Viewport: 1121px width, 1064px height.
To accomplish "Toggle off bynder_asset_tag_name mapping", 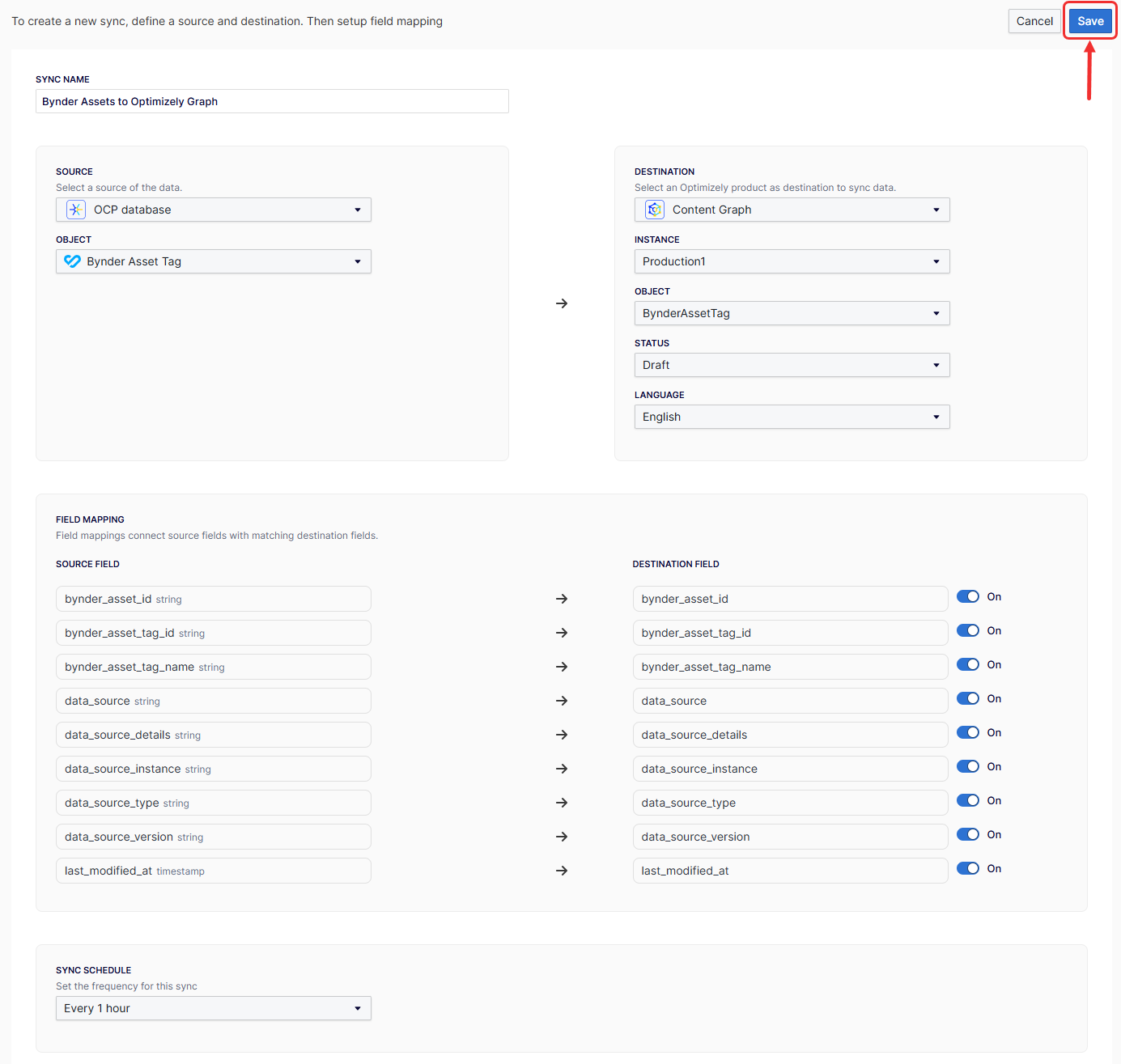I will pyautogui.click(x=968, y=664).
